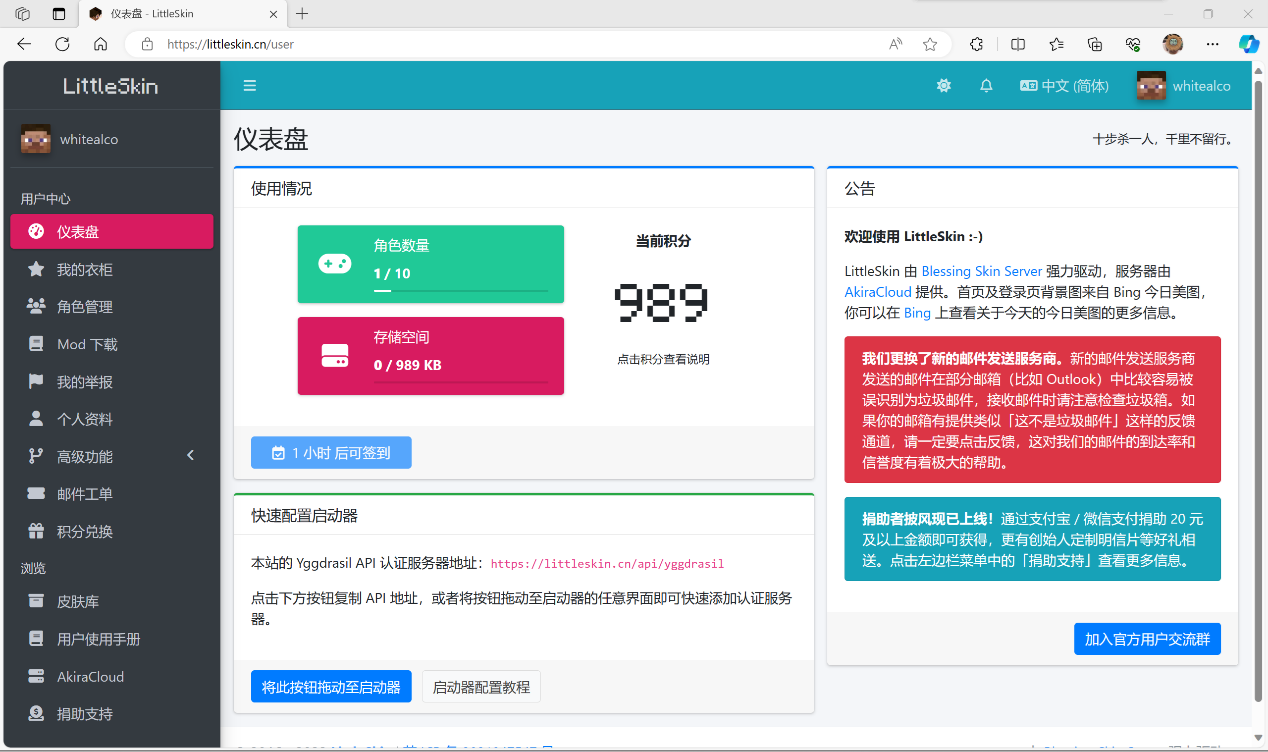
Task: Open browser essentials heart icon
Action: tap(1133, 44)
